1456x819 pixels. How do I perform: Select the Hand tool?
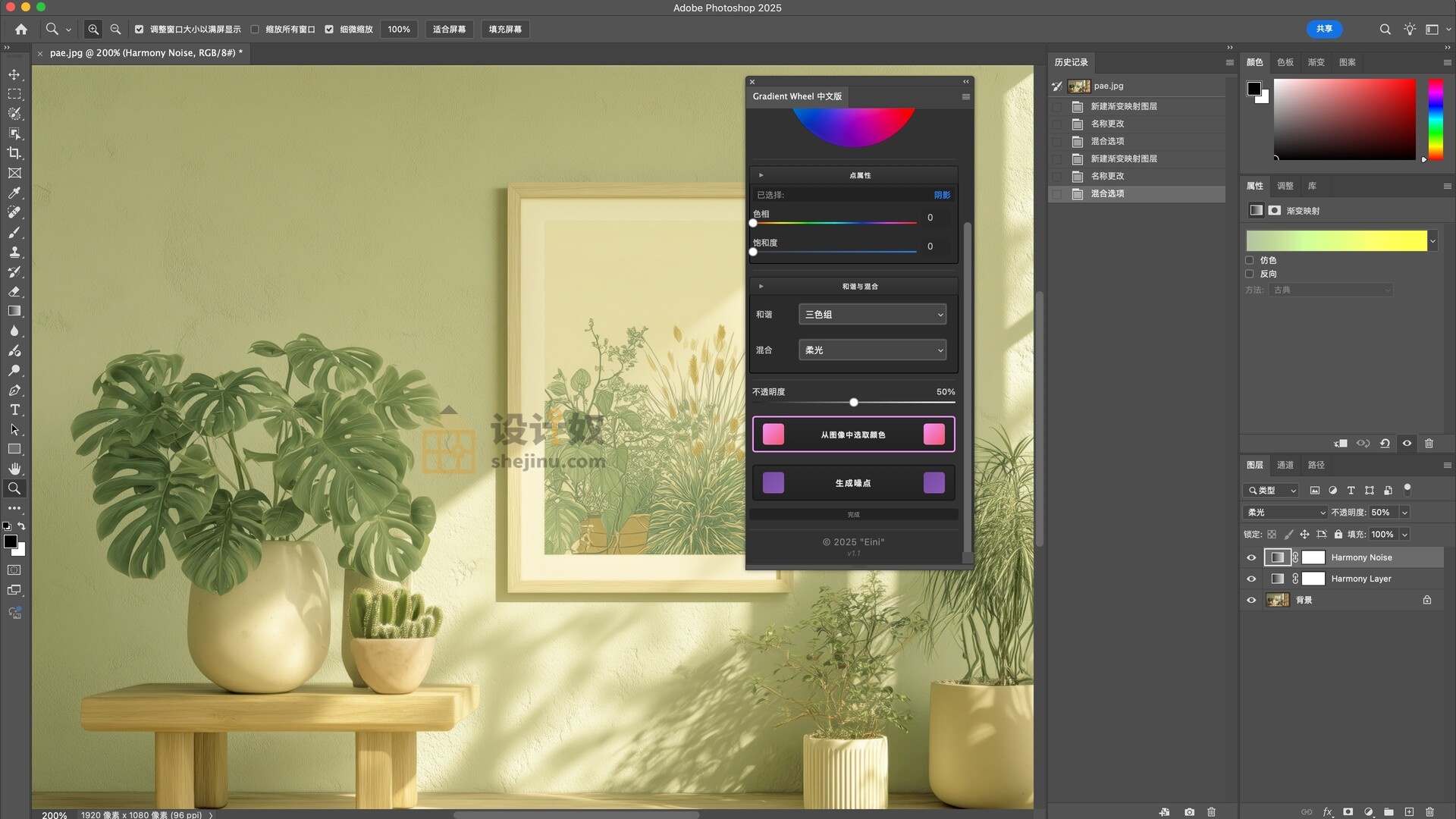coord(14,469)
